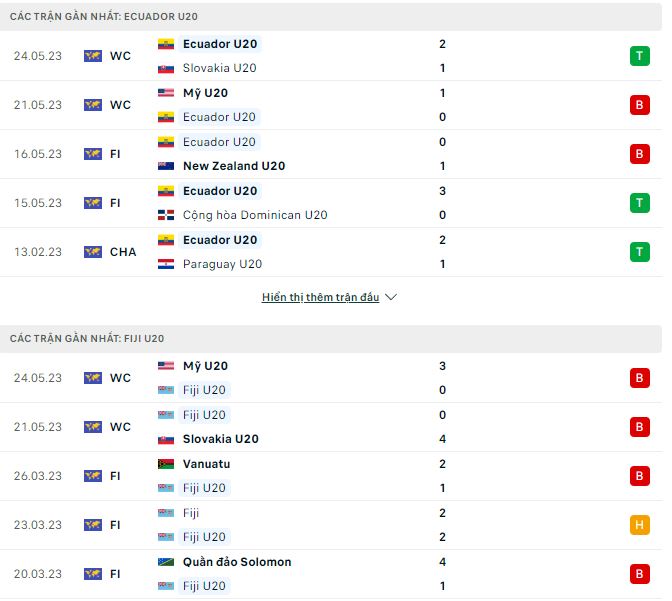Click the Paraguay U20 flag icon
672x601 pixels.
[166, 264]
